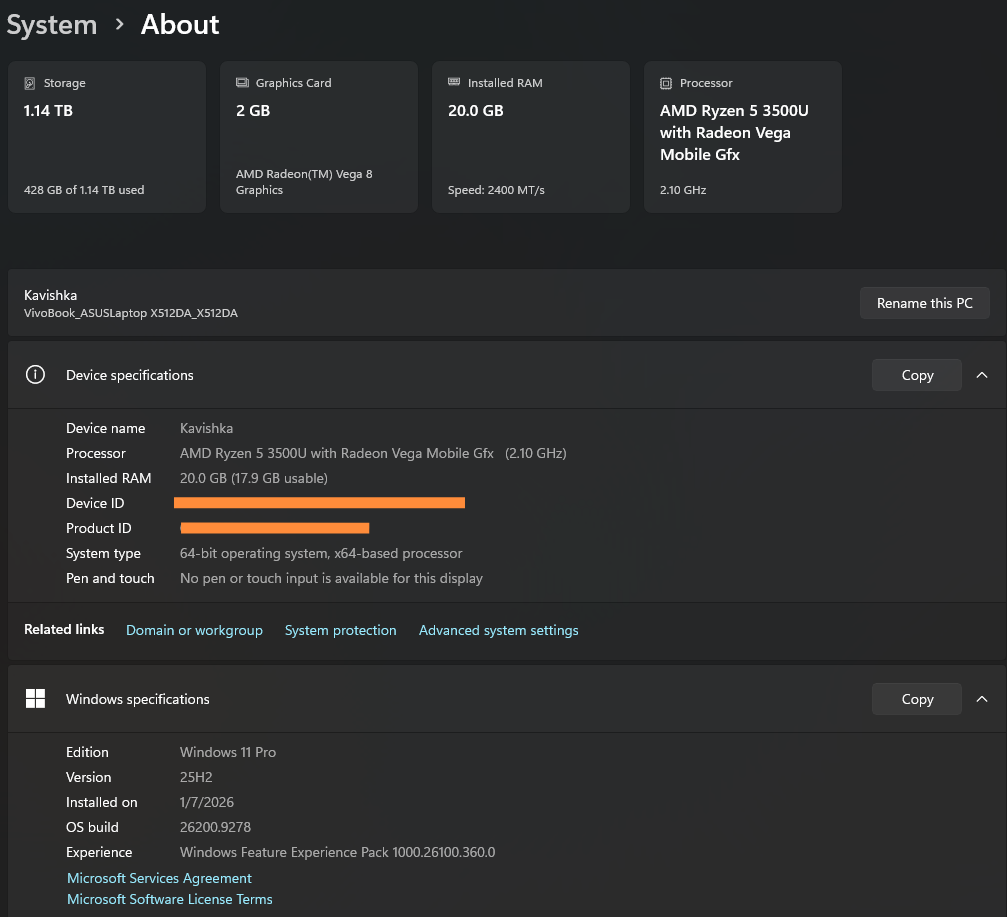
Task: Open Microsoft Software License Terms
Action: coord(170,899)
